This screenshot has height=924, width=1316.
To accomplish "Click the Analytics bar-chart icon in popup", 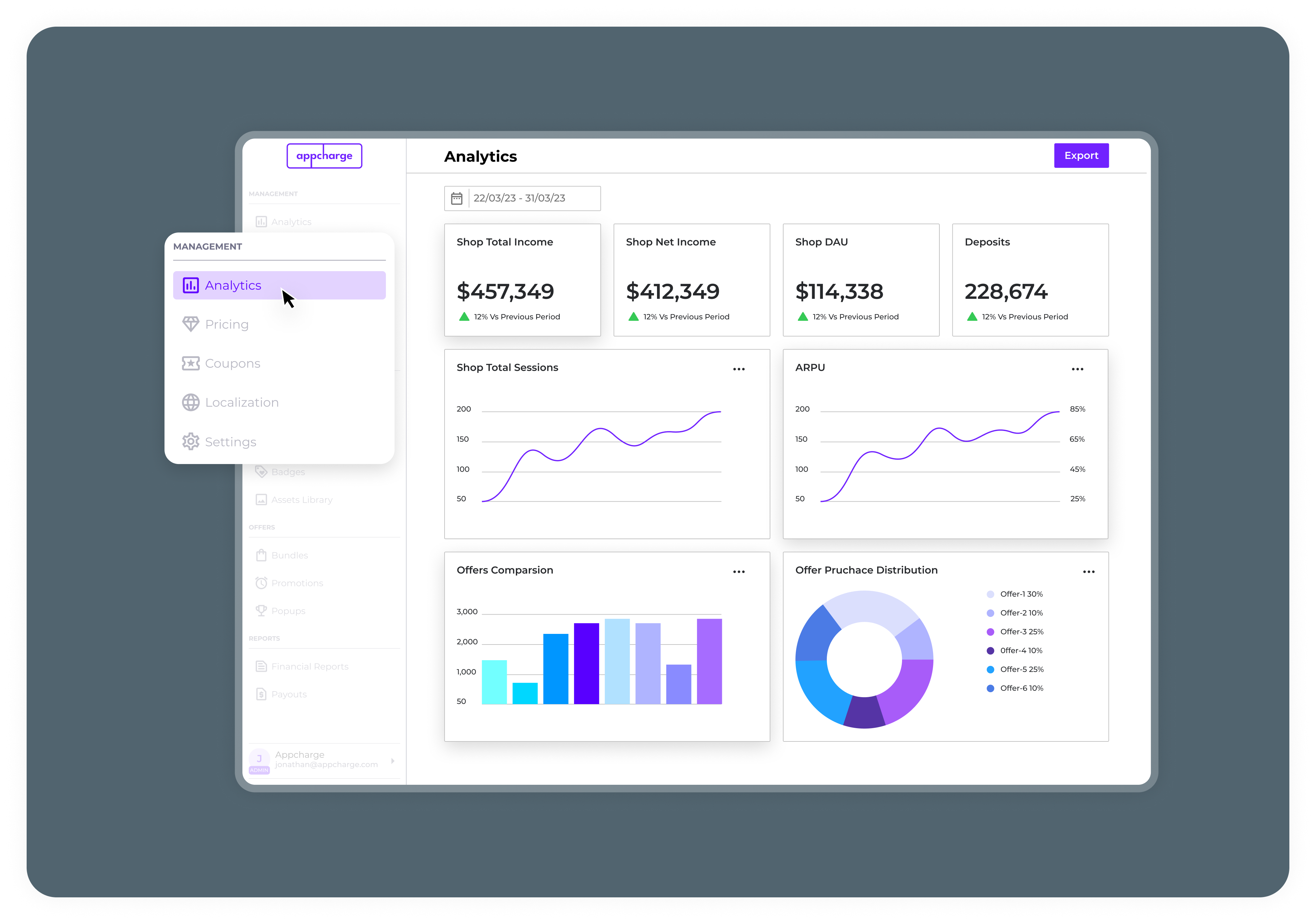I will point(190,285).
